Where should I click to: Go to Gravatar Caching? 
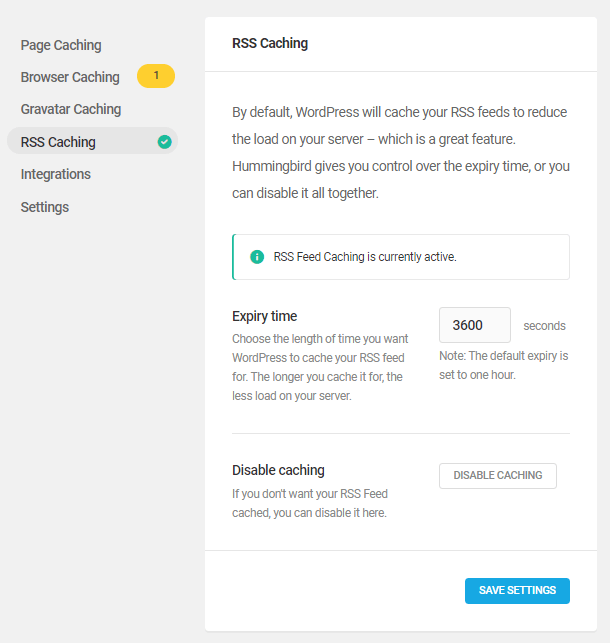pyautogui.click(x=71, y=109)
